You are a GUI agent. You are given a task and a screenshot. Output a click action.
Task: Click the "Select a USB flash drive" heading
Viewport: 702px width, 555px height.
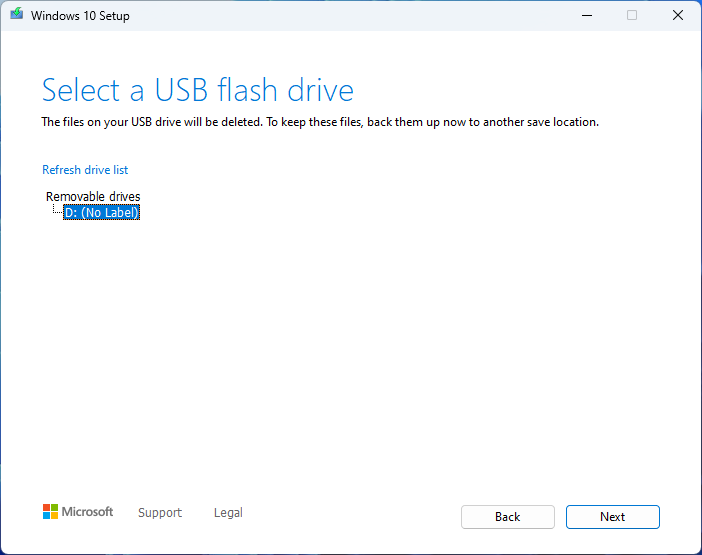coord(198,91)
